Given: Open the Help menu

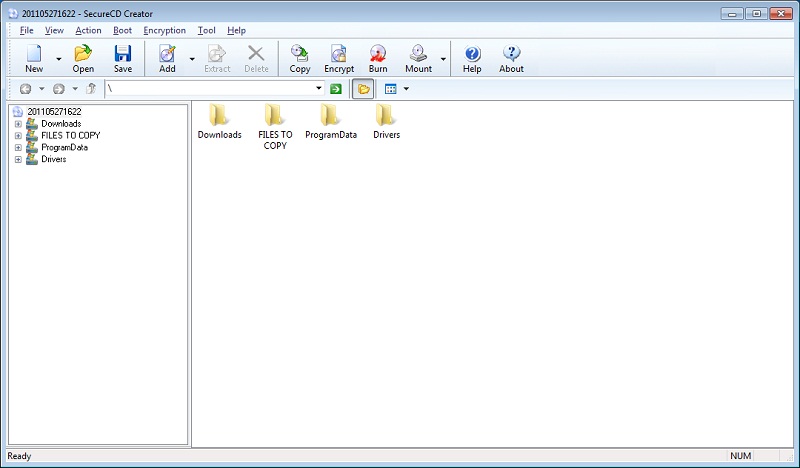Looking at the screenshot, I should point(236,30).
